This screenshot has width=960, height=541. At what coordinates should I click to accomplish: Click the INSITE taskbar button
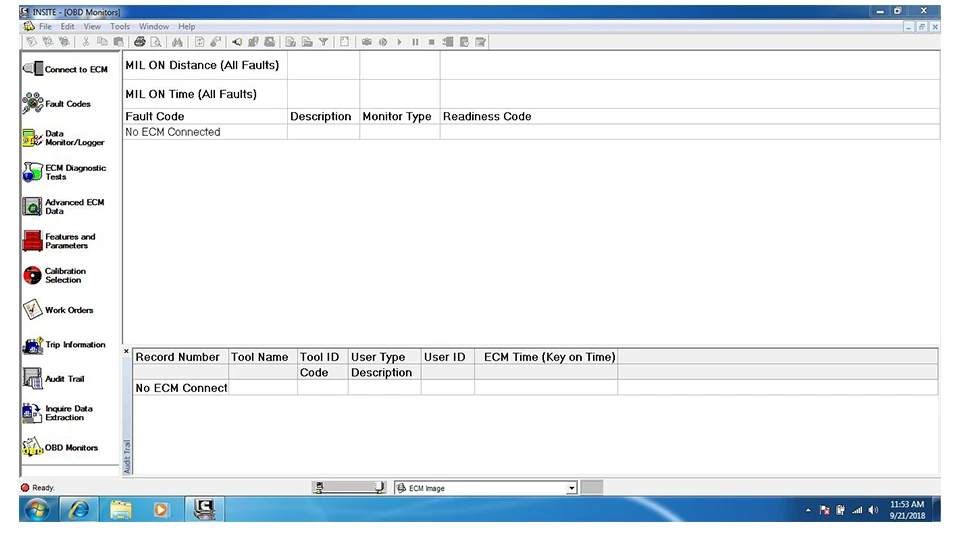point(204,509)
